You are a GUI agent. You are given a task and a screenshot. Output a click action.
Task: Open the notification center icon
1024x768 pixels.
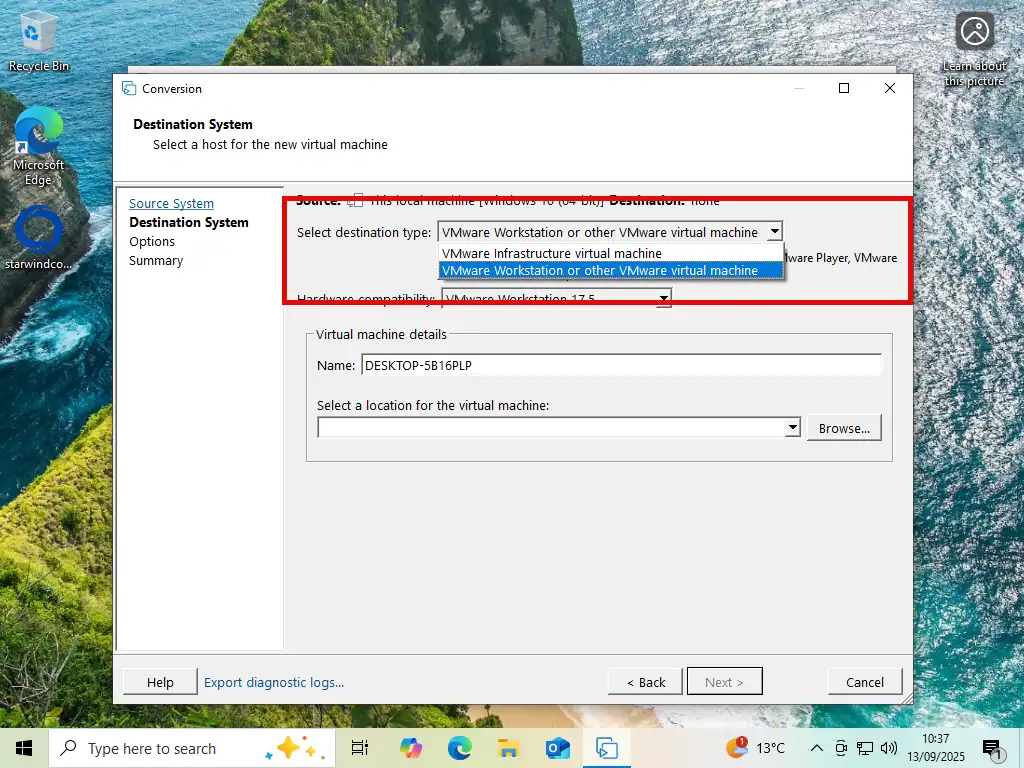992,749
